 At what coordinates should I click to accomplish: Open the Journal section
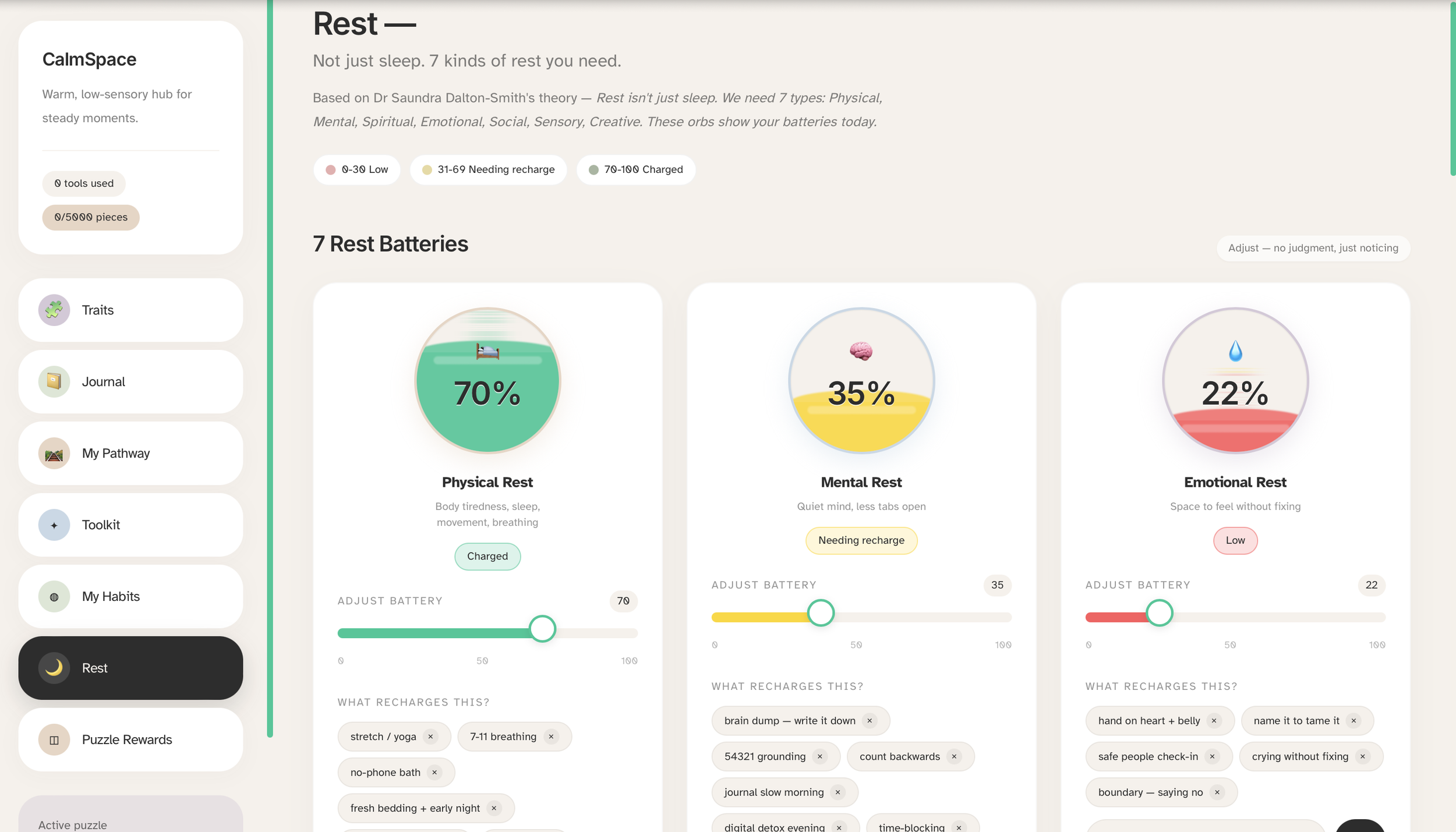[x=130, y=381]
